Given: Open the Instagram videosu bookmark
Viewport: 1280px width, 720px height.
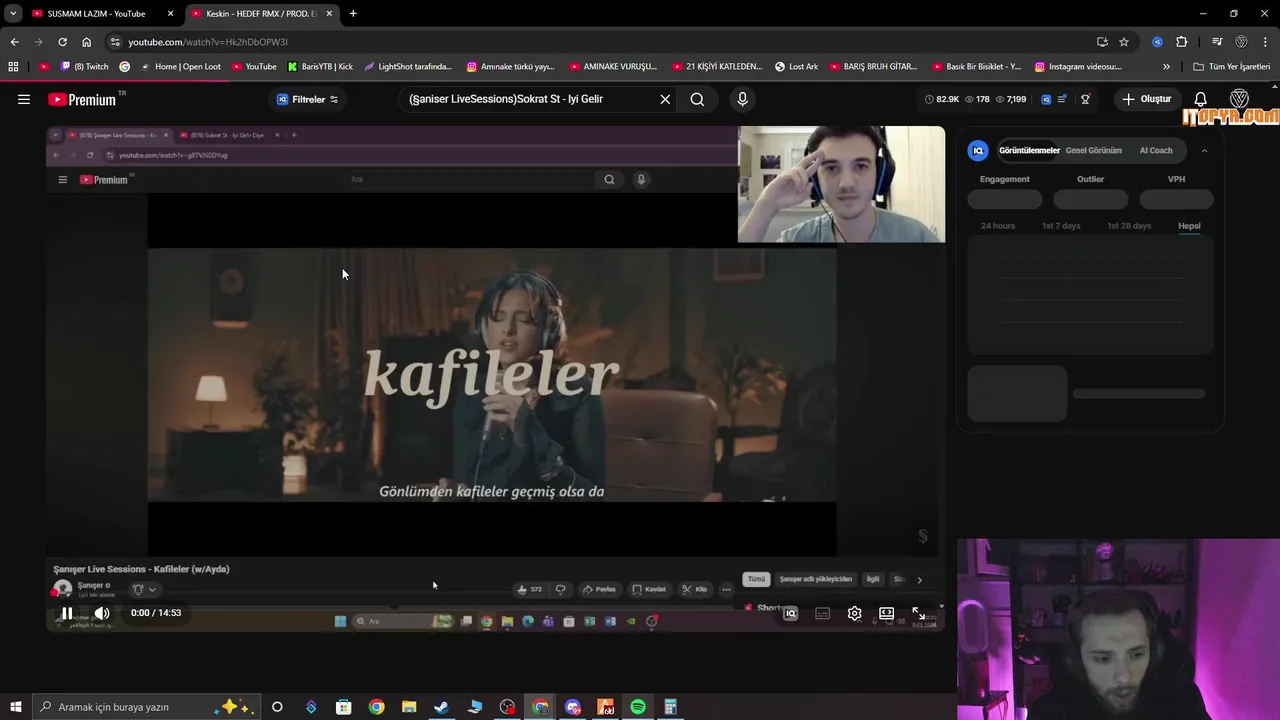Looking at the screenshot, I should [1078, 67].
